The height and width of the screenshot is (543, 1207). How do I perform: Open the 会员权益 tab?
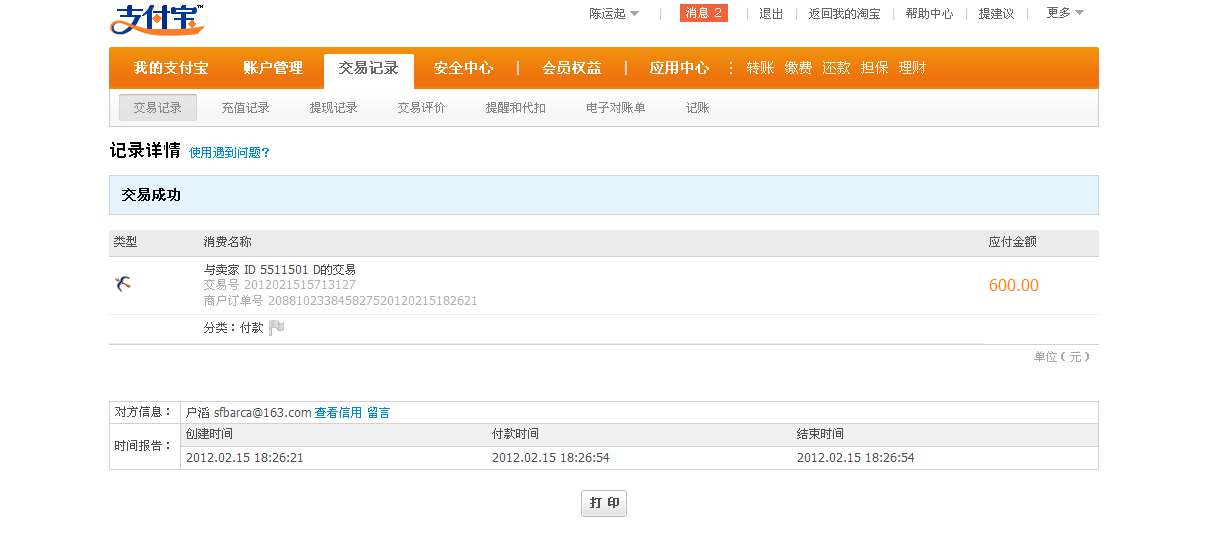click(x=572, y=68)
